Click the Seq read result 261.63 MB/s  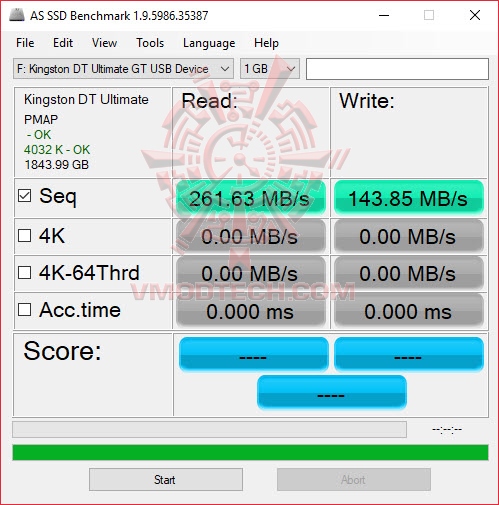click(x=251, y=198)
